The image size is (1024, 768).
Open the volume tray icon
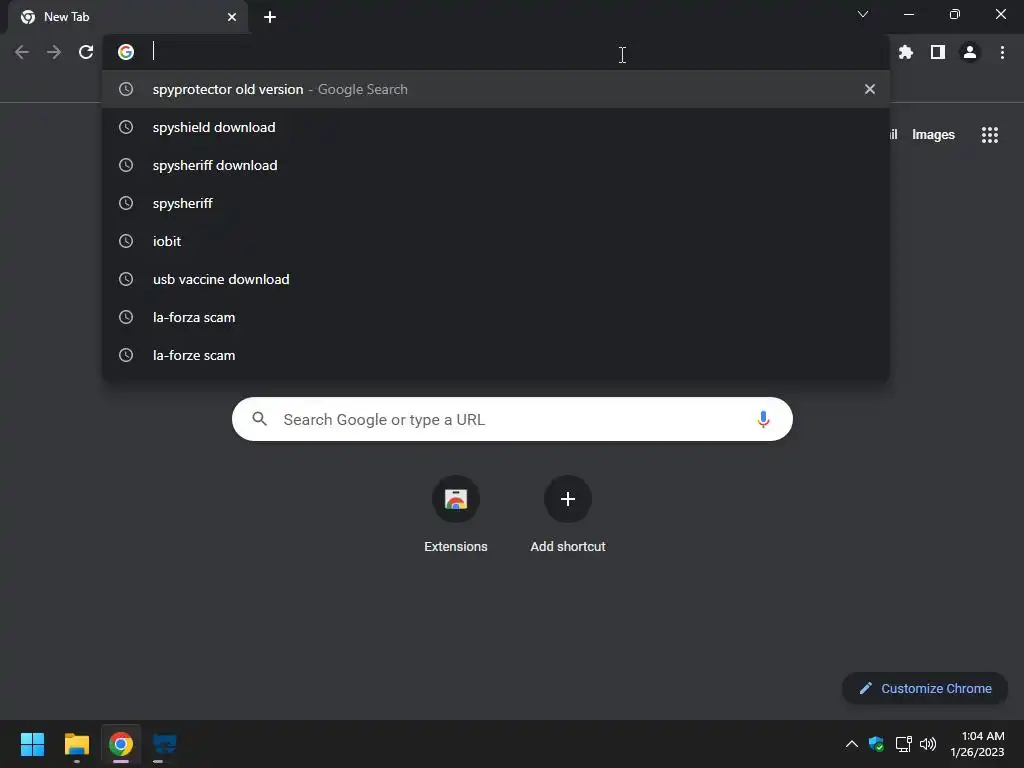[x=927, y=744]
